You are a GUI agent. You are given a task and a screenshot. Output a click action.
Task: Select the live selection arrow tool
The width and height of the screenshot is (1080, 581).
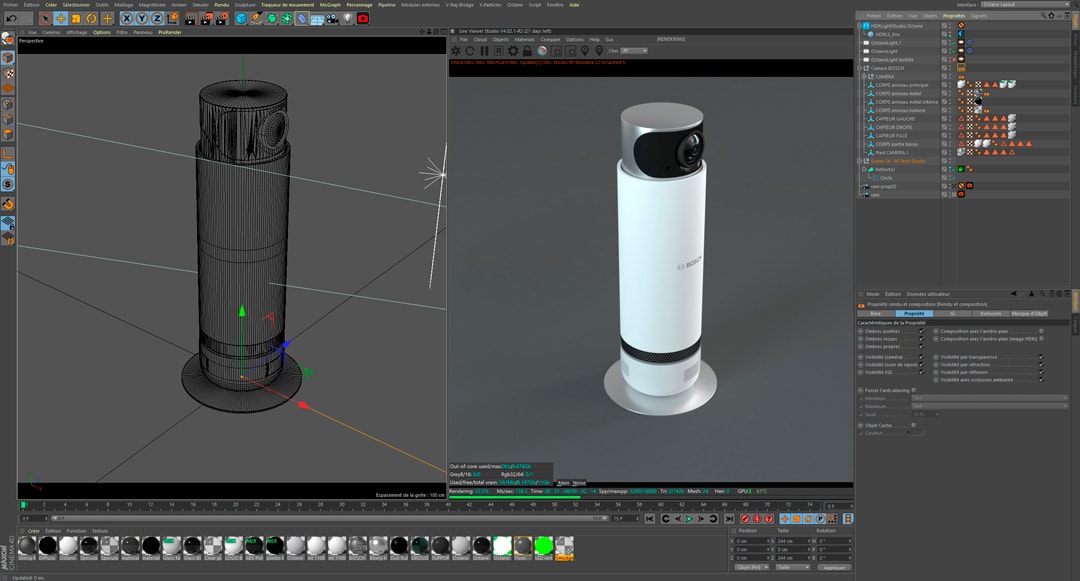coord(45,19)
